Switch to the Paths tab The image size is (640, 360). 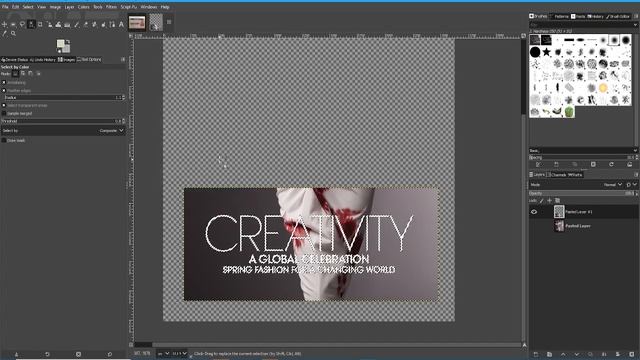(x=575, y=175)
